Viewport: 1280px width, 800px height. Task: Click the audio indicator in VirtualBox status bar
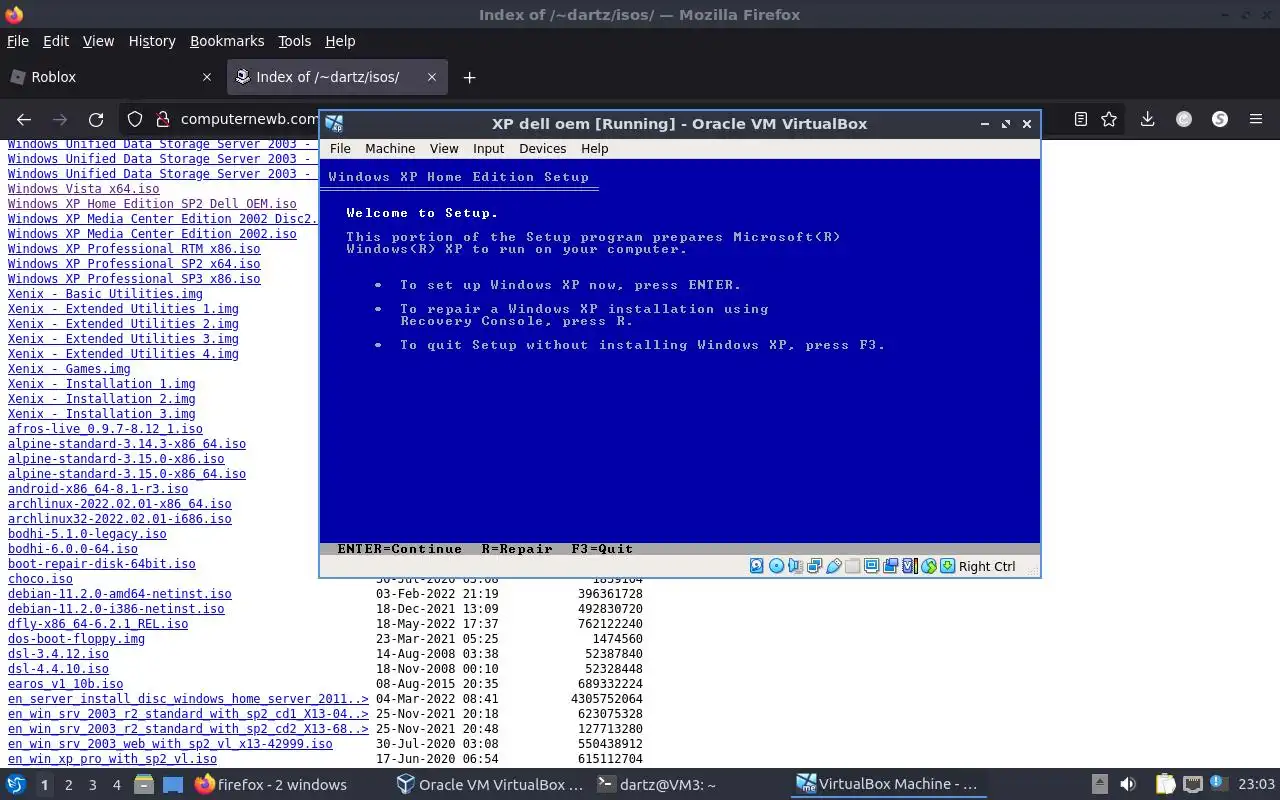pyautogui.click(x=796, y=566)
